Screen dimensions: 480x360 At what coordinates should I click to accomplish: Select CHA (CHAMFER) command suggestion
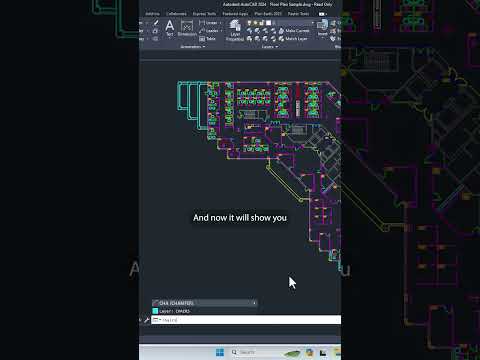tap(204, 303)
